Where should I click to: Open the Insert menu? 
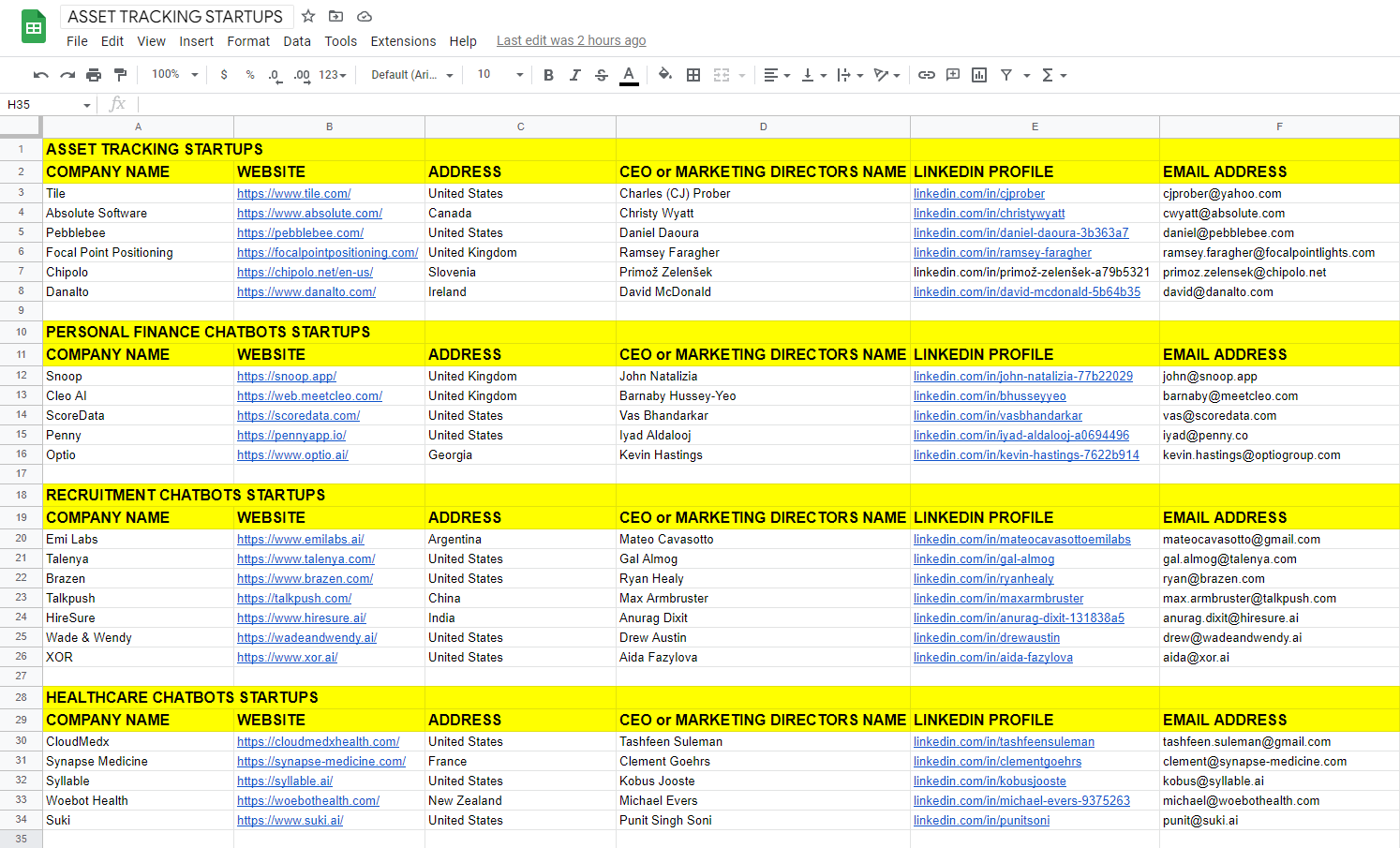(197, 41)
